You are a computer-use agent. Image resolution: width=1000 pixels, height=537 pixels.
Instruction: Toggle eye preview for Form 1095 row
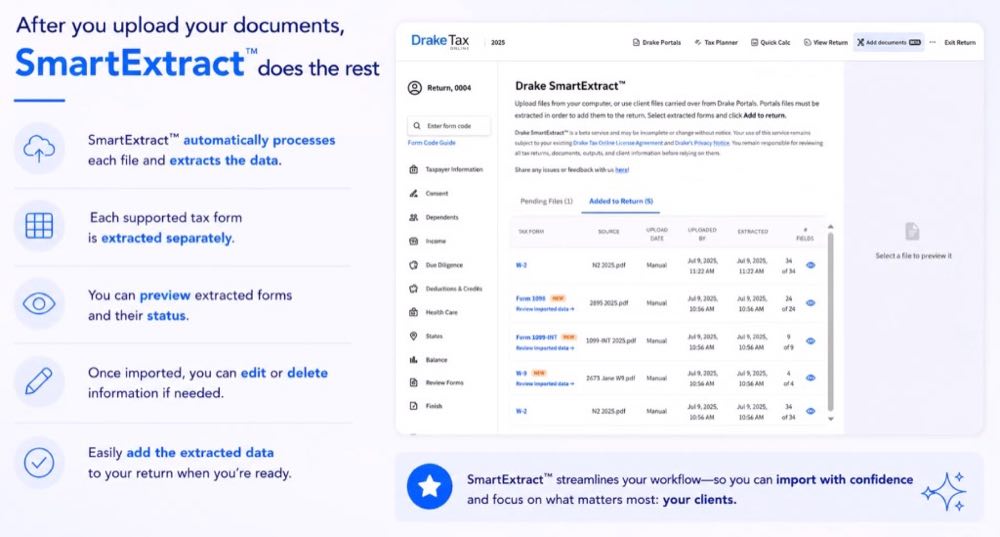click(x=811, y=303)
